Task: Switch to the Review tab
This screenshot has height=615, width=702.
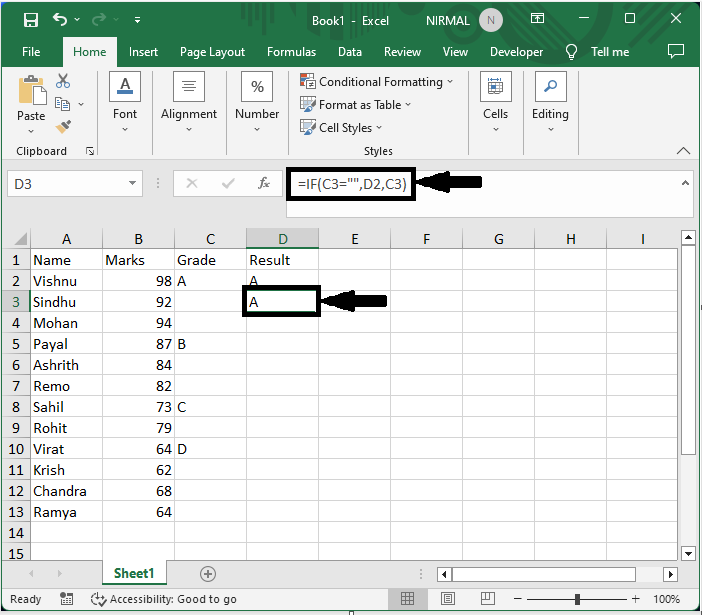Action: [x=402, y=52]
